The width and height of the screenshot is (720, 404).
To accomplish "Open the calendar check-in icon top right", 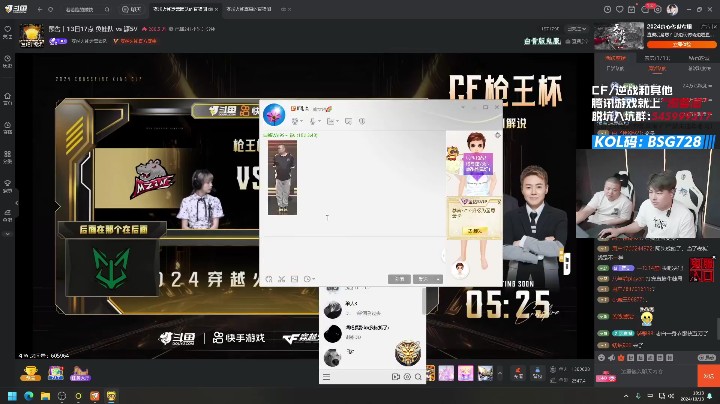I will coord(631,9).
